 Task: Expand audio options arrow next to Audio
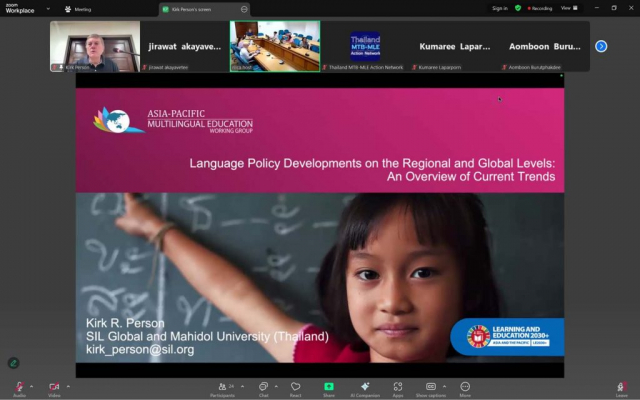tap(31, 386)
